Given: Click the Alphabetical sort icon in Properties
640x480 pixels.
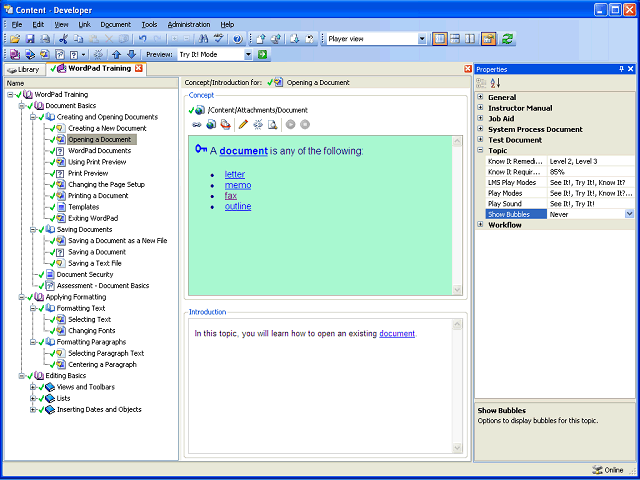Looking at the screenshot, I should pos(496,83).
